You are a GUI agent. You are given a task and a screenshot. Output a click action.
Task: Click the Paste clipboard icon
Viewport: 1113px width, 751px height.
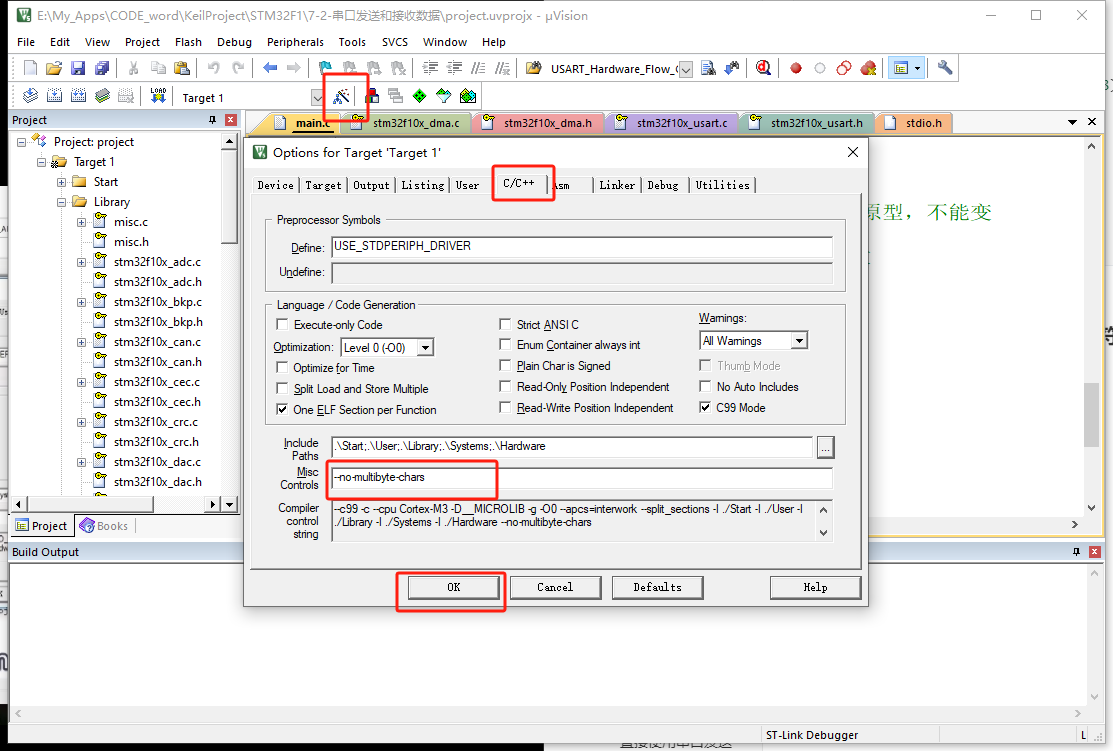click(182, 68)
